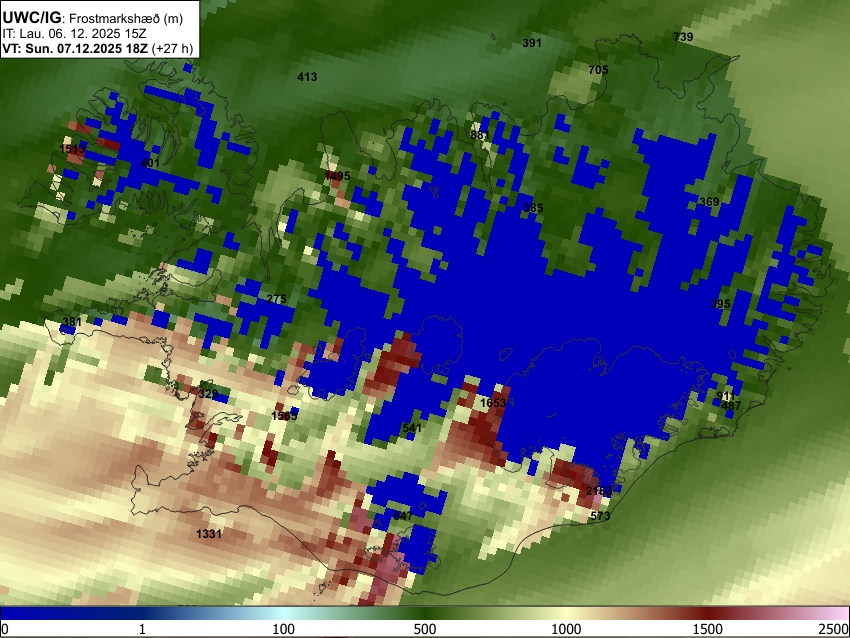Viewport: 850px width, 638px height.
Task: Click the map value label 705
Action: (x=598, y=70)
